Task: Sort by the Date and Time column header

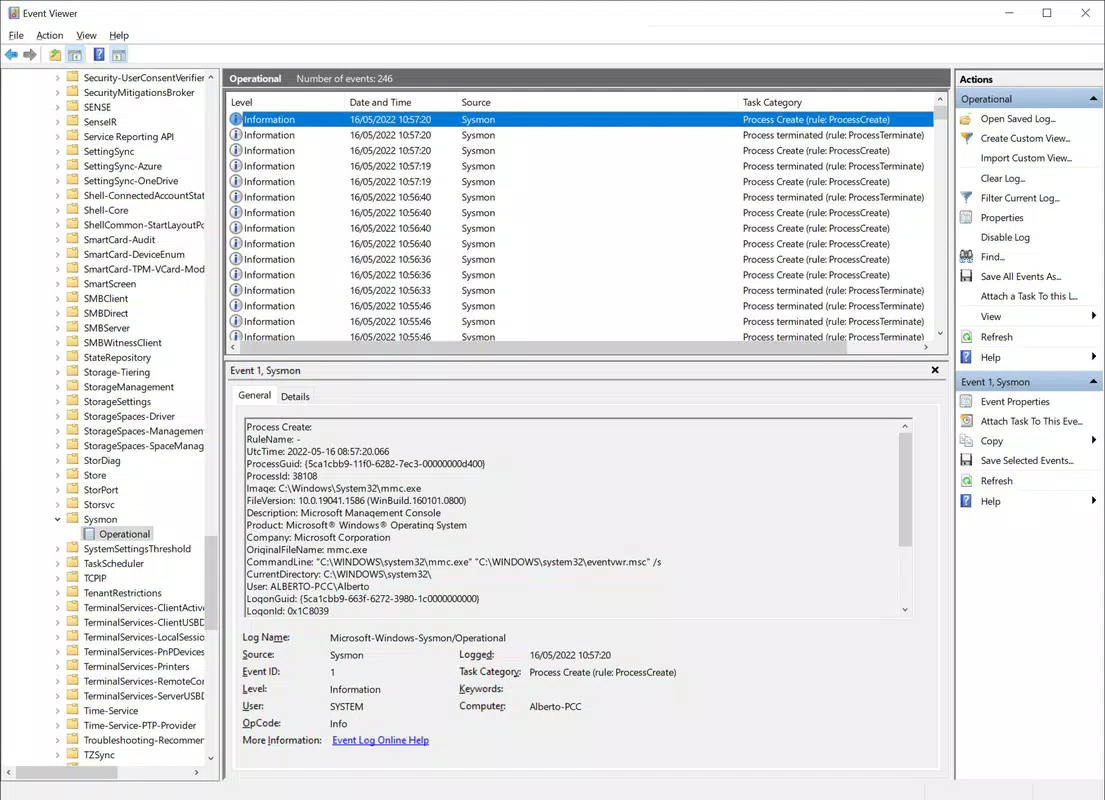Action: pos(400,102)
